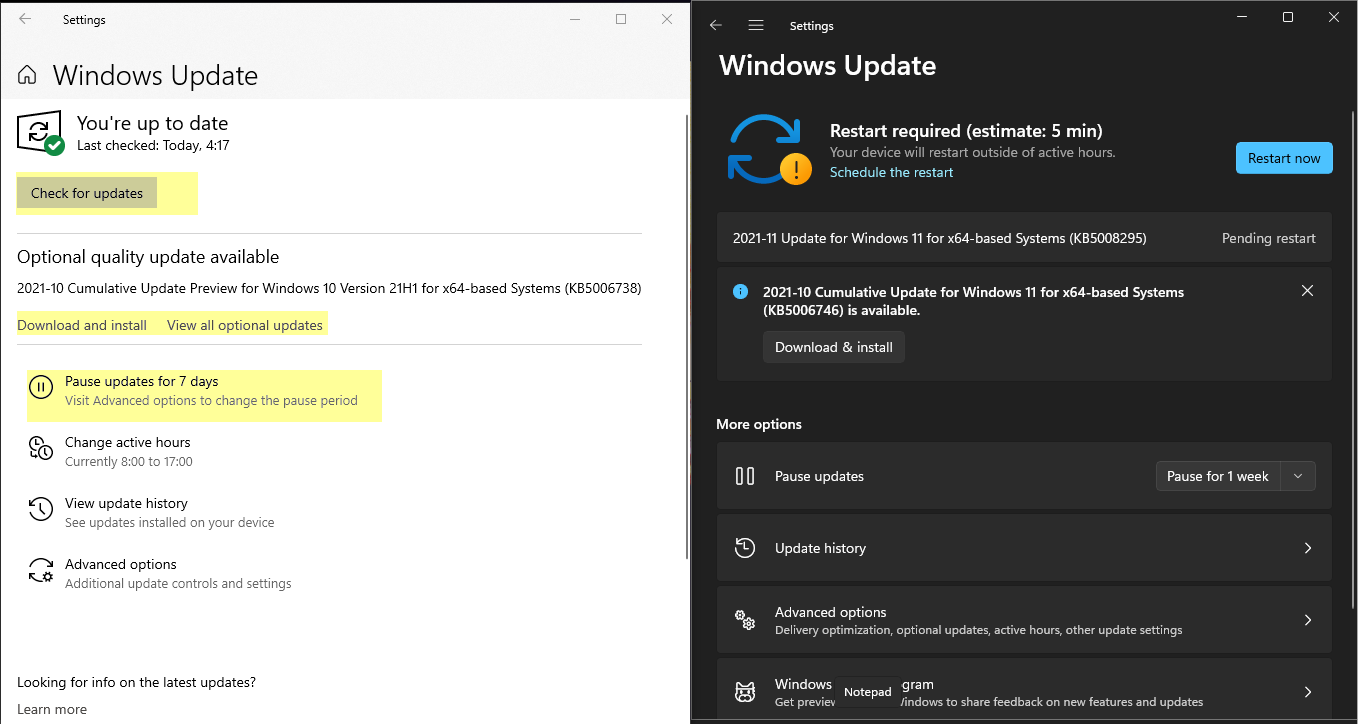Screen dimensions: 1358x724
Task: Click Restart now button
Action: 1284,158
